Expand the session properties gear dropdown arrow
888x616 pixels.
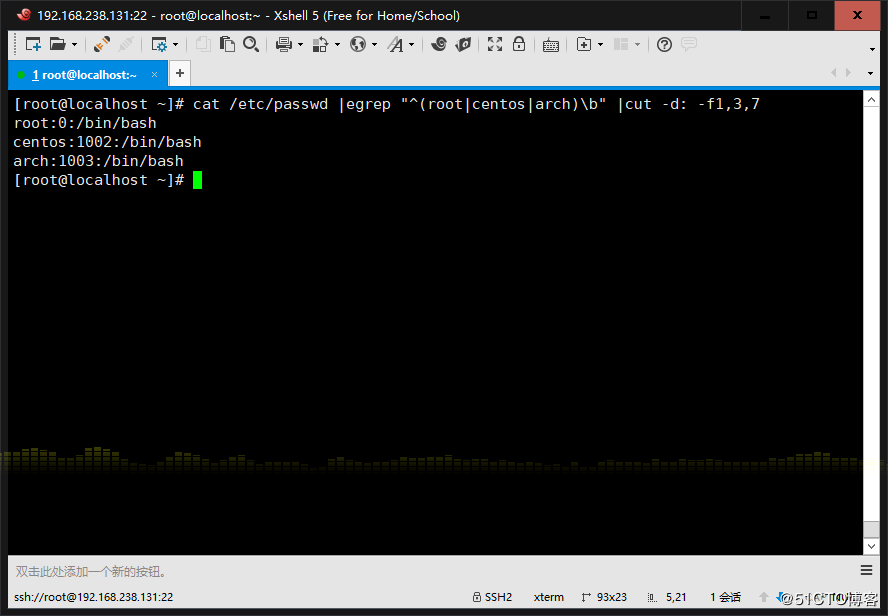pos(176,45)
